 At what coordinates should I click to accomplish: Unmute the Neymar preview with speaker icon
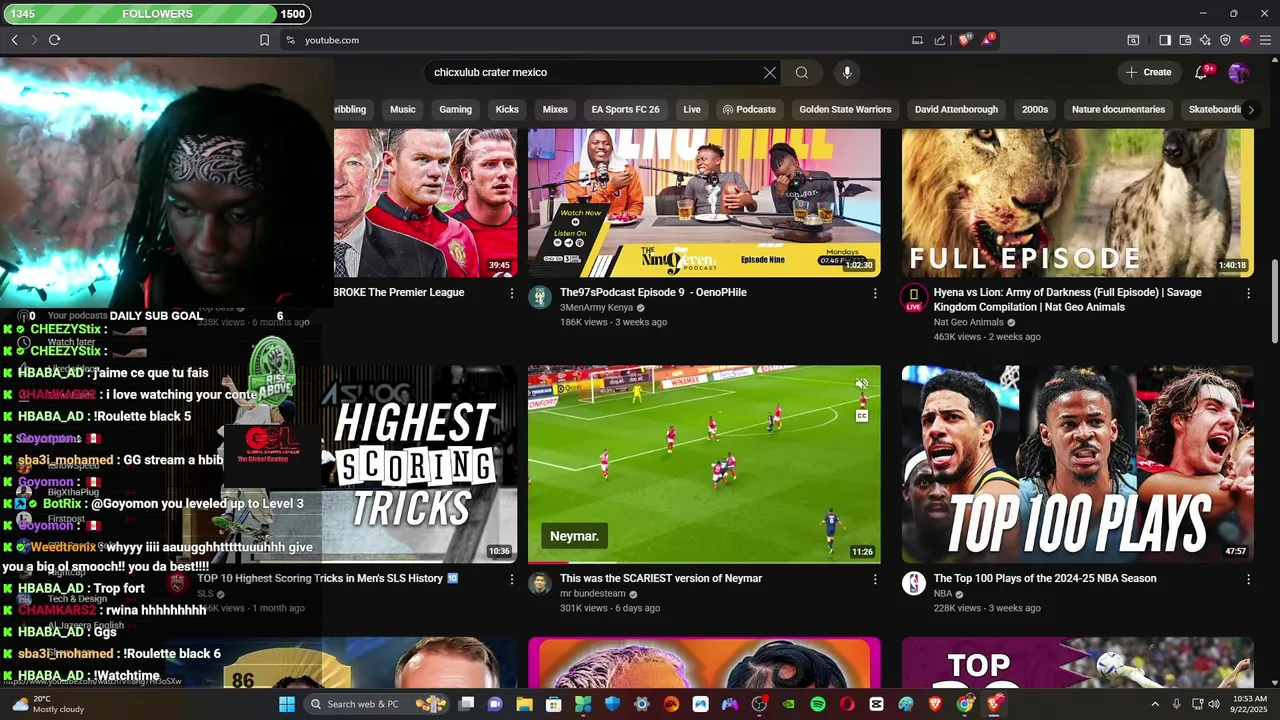coord(862,384)
